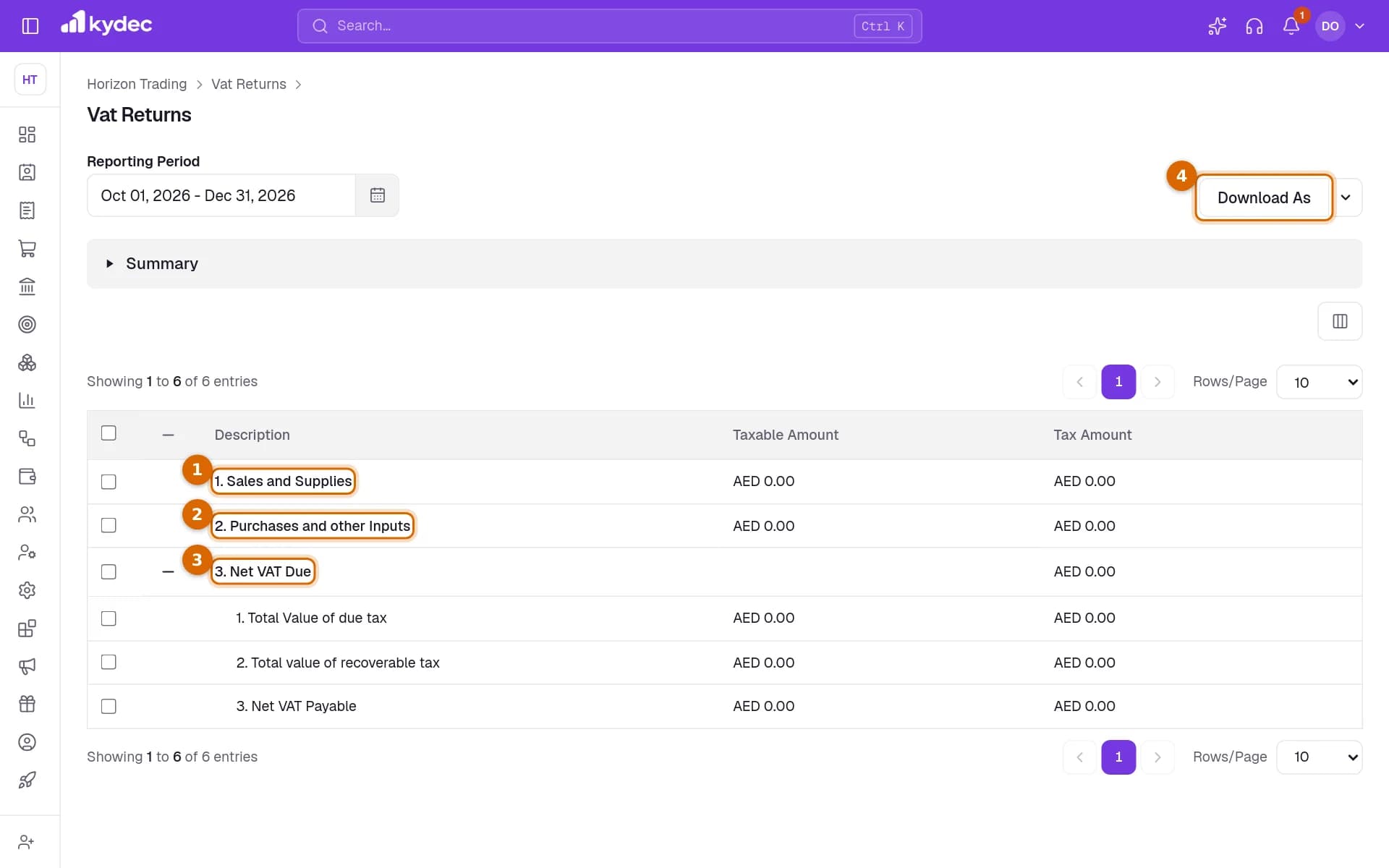Open the receipt invoices icon in sidebar
Screen dimensions: 1389x868
[27, 210]
